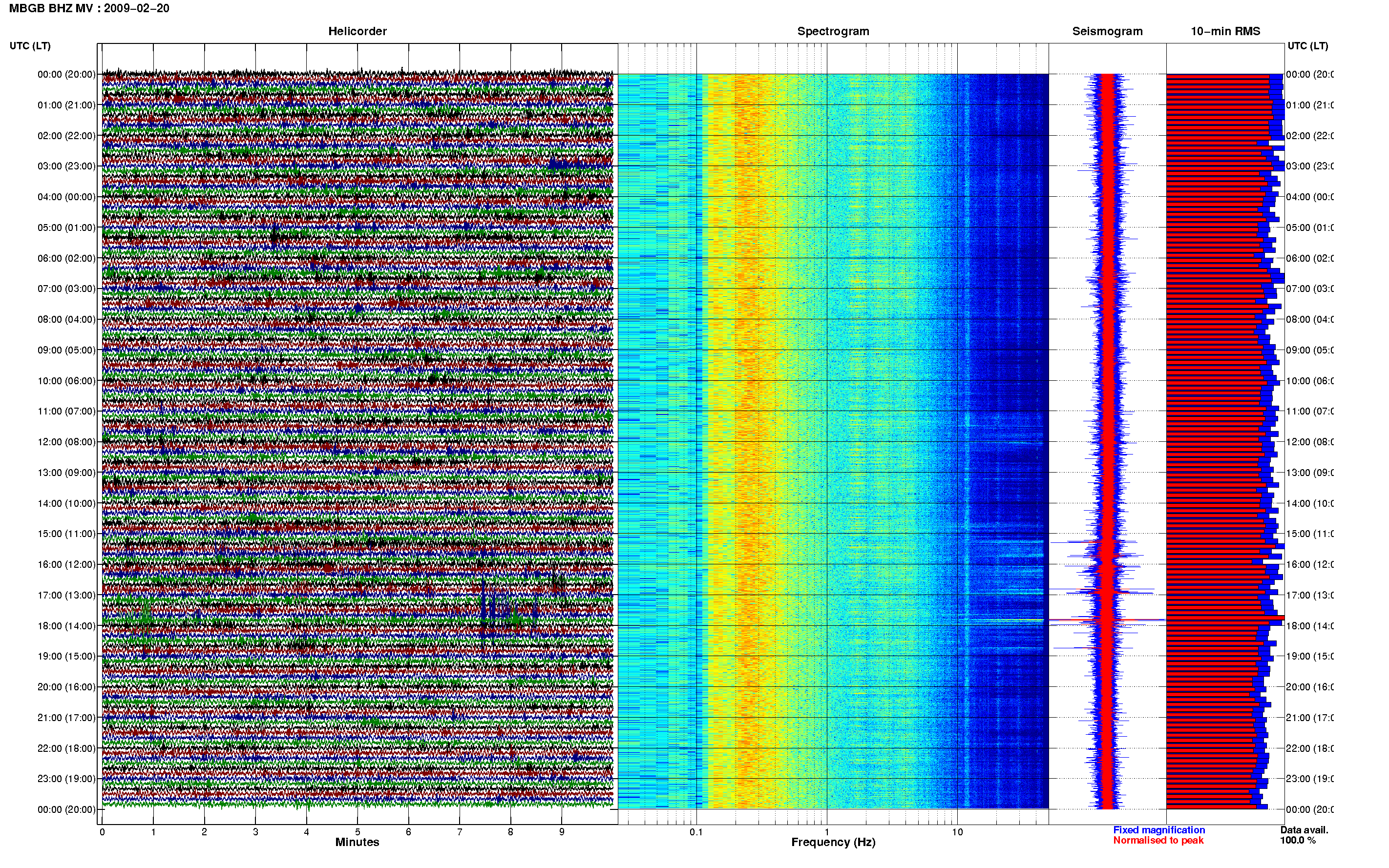Click the right-side '16:00 (12:' time label
This screenshot has width=1389, height=868.
[1310, 564]
